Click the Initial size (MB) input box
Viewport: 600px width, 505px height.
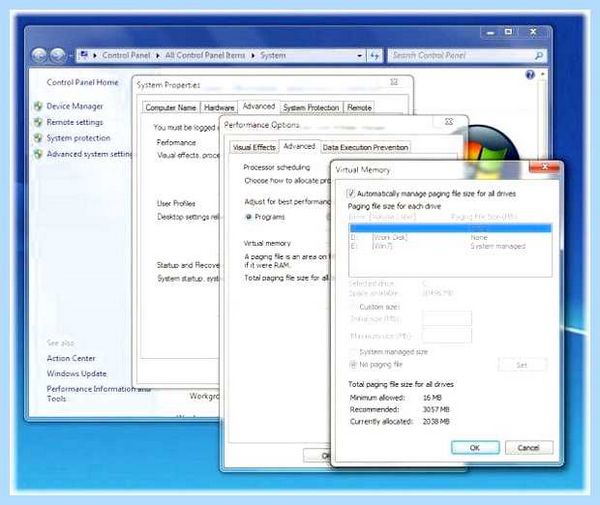[x=447, y=318]
